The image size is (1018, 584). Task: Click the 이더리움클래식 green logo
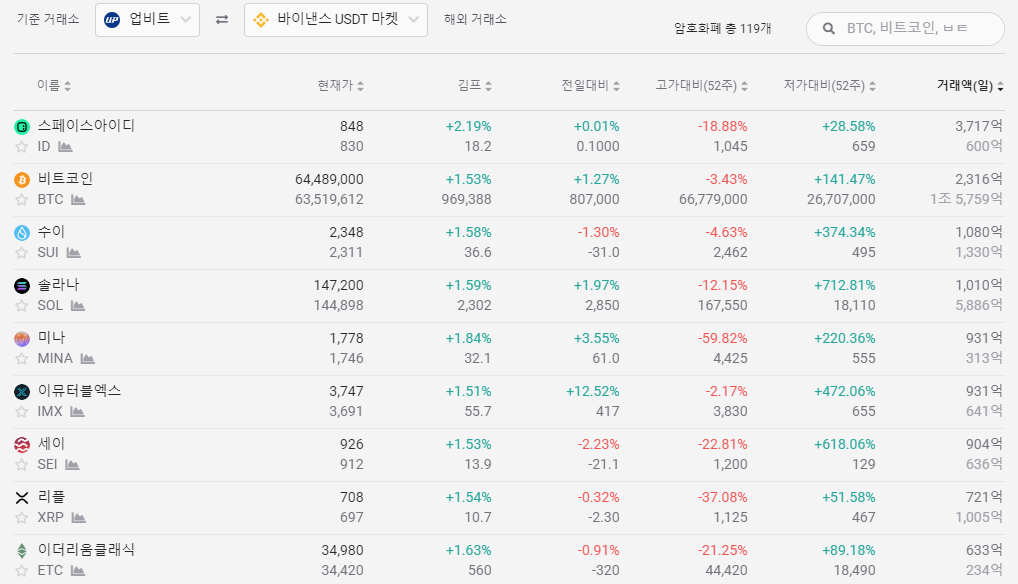22,551
